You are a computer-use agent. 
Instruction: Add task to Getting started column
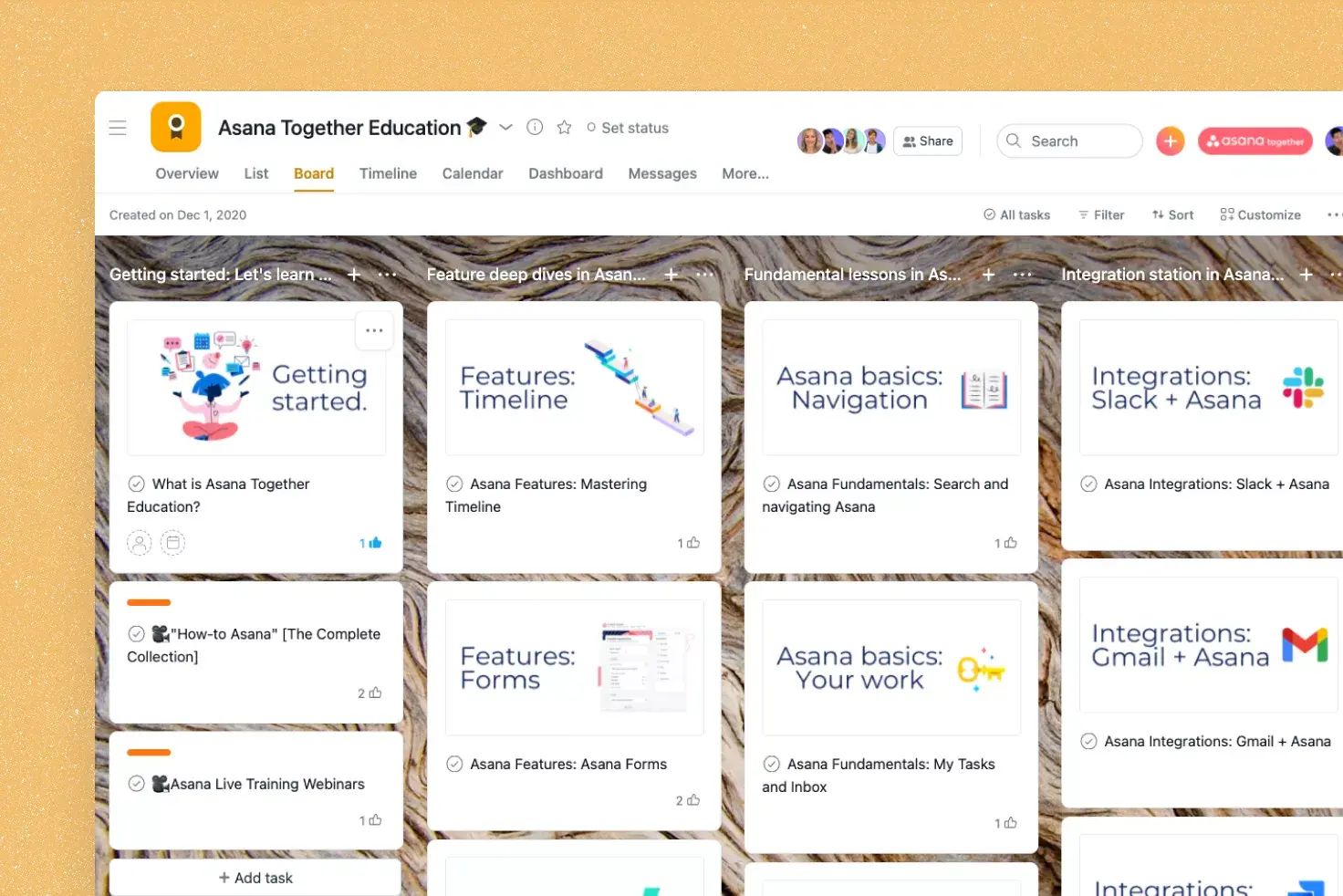(354, 274)
